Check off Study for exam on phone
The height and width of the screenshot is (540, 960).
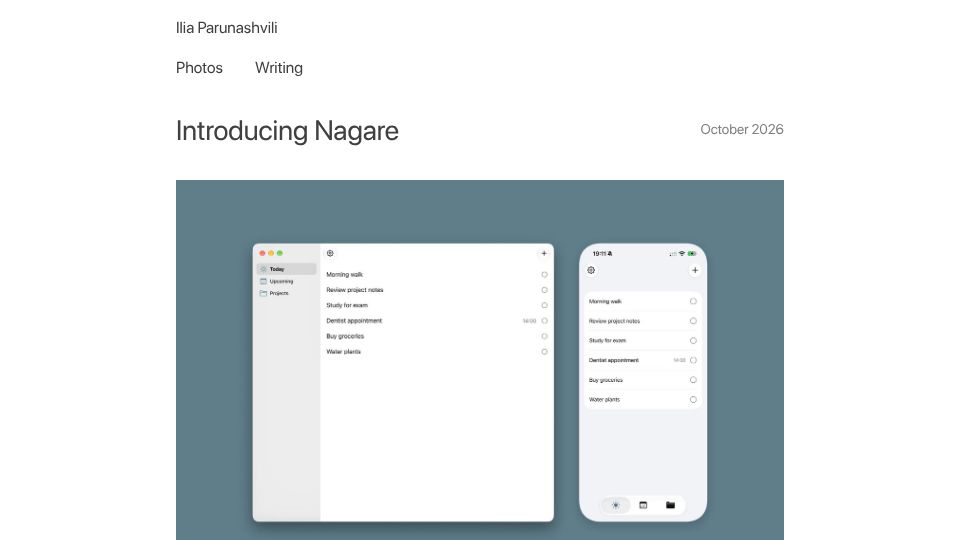693,340
